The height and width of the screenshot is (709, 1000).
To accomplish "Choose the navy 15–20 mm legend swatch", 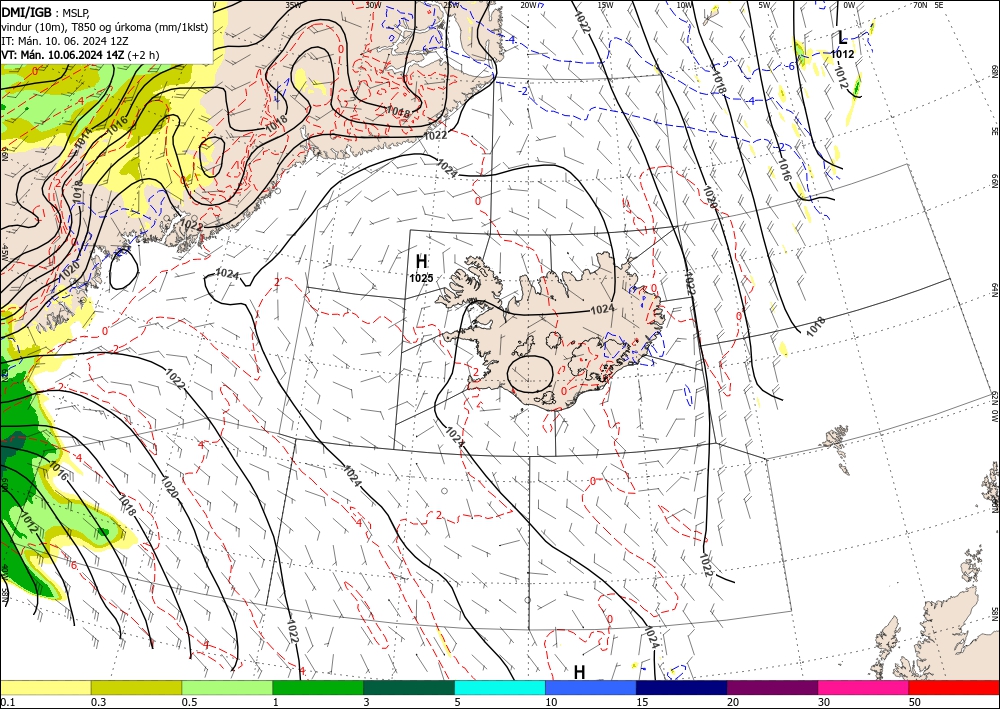I will (682, 687).
